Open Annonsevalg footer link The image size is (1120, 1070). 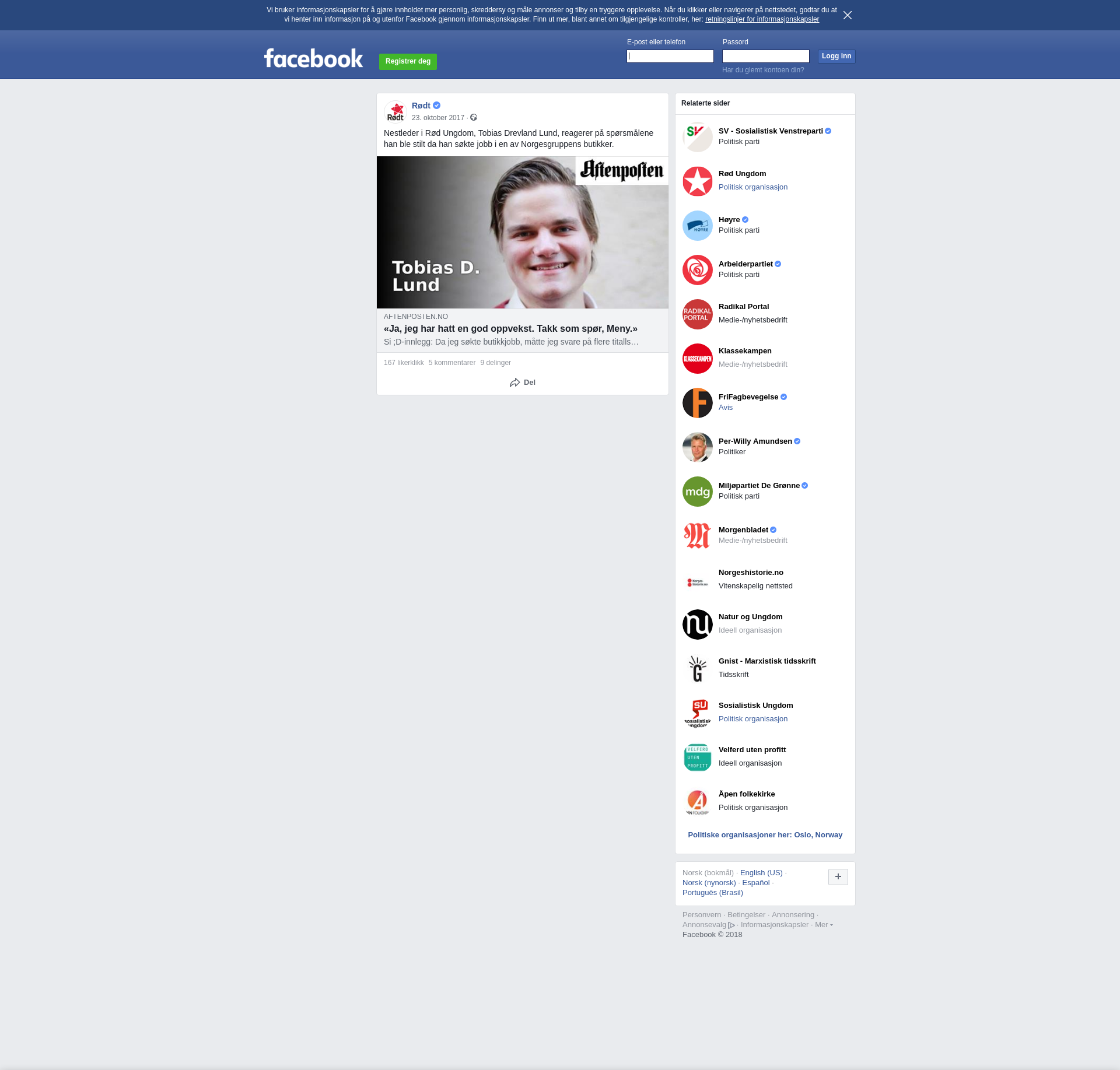(705, 925)
